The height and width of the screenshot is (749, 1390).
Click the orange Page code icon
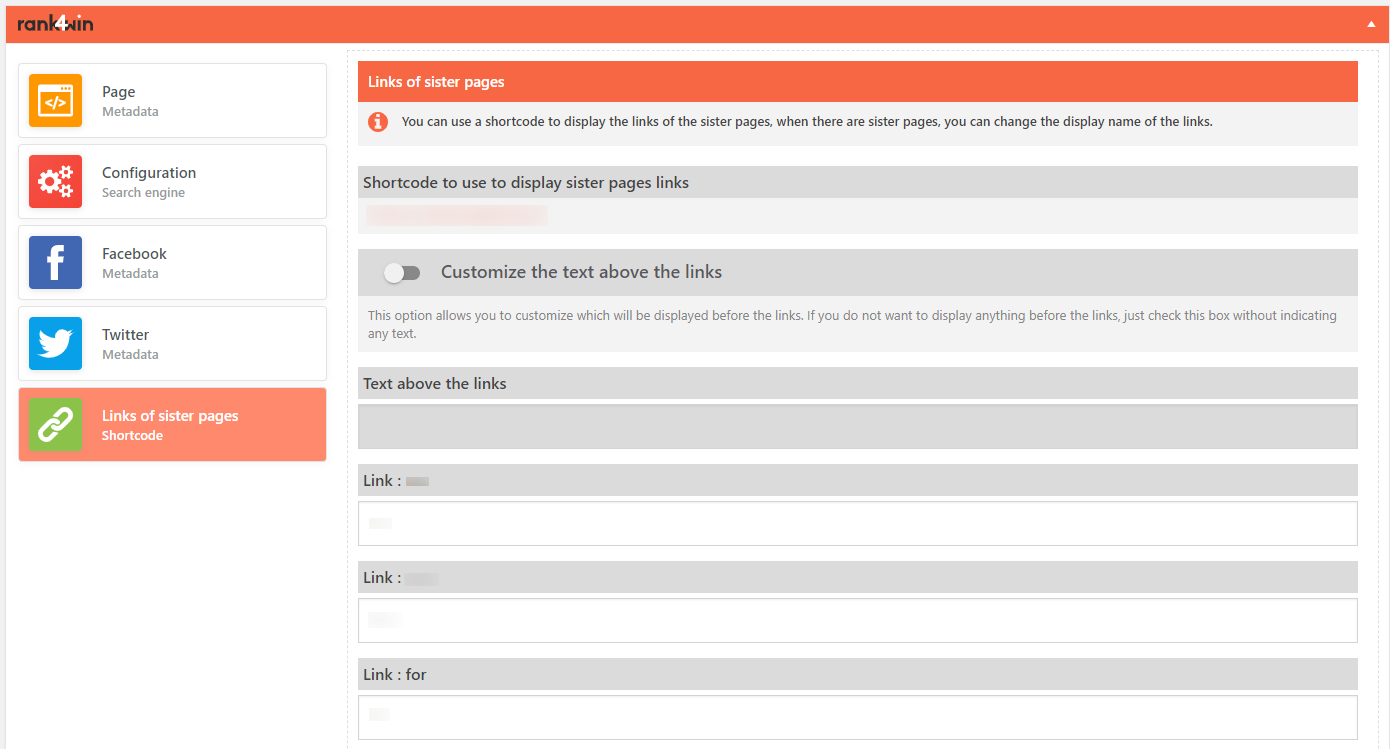point(55,101)
